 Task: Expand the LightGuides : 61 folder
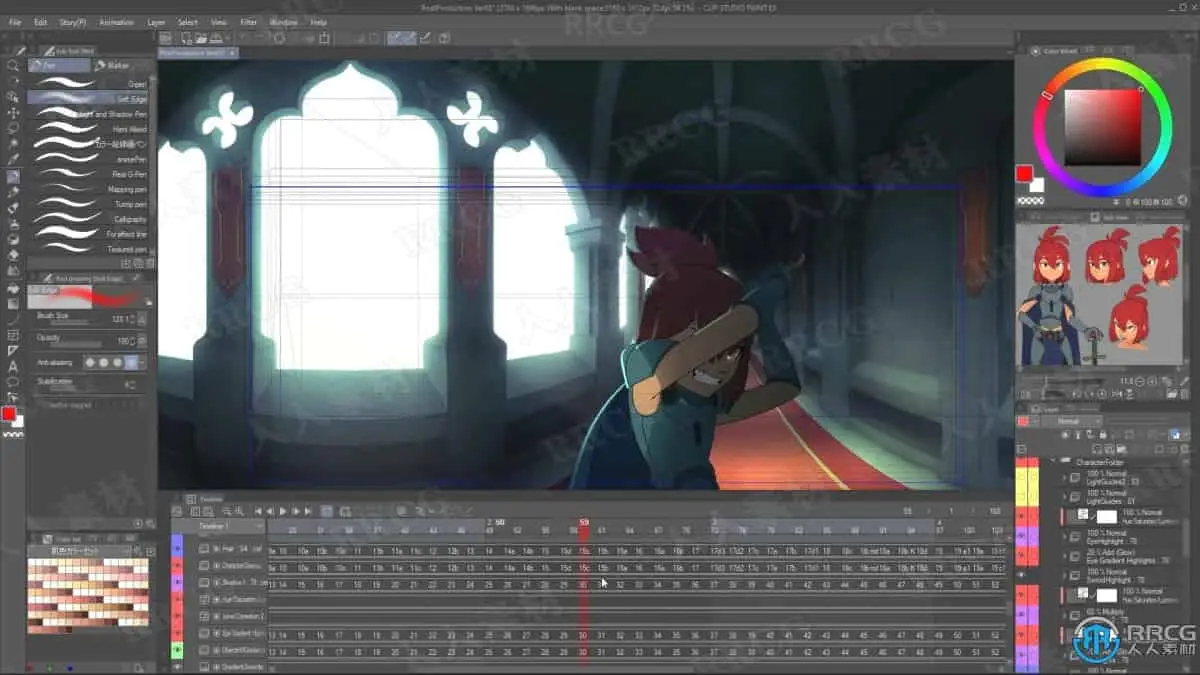click(x=1064, y=497)
